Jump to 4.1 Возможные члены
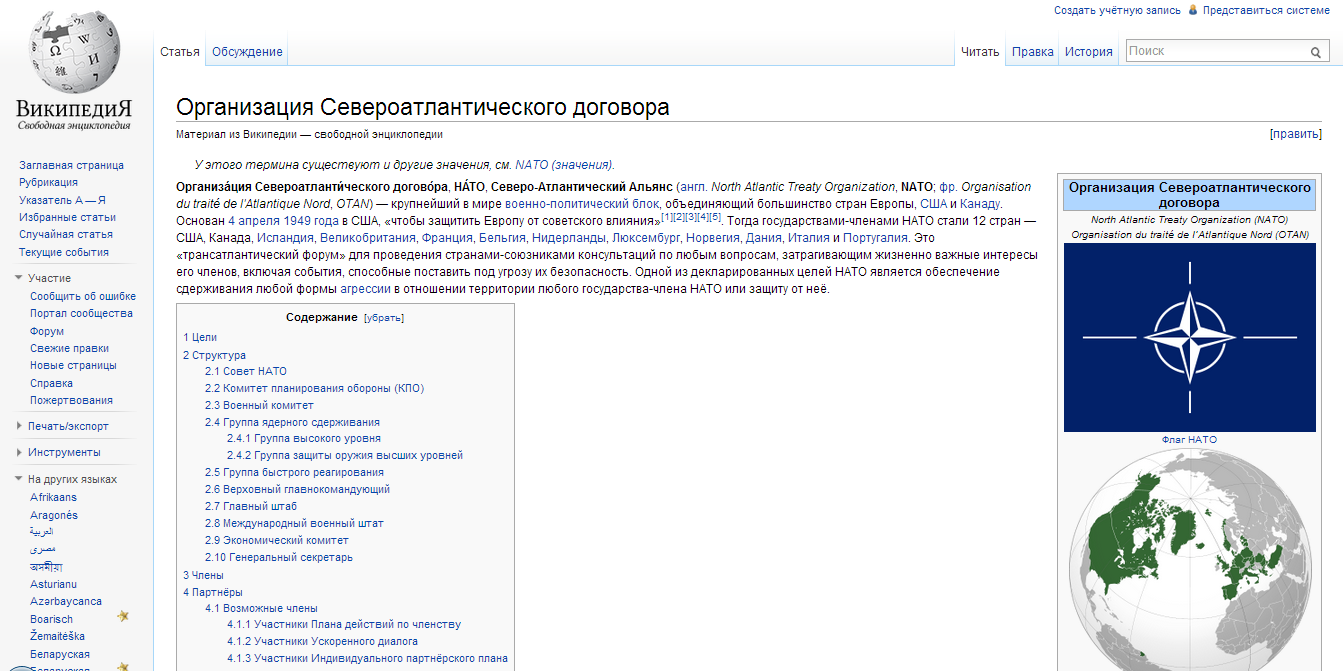The height and width of the screenshot is (671, 1343). tap(261, 608)
